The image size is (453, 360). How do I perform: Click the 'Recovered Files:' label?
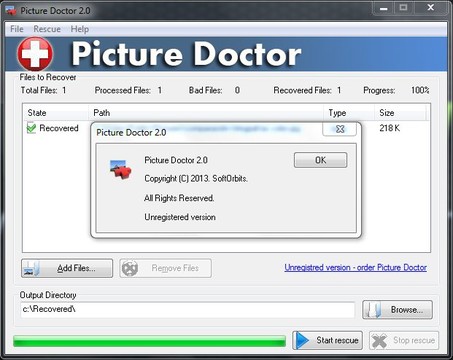302,90
